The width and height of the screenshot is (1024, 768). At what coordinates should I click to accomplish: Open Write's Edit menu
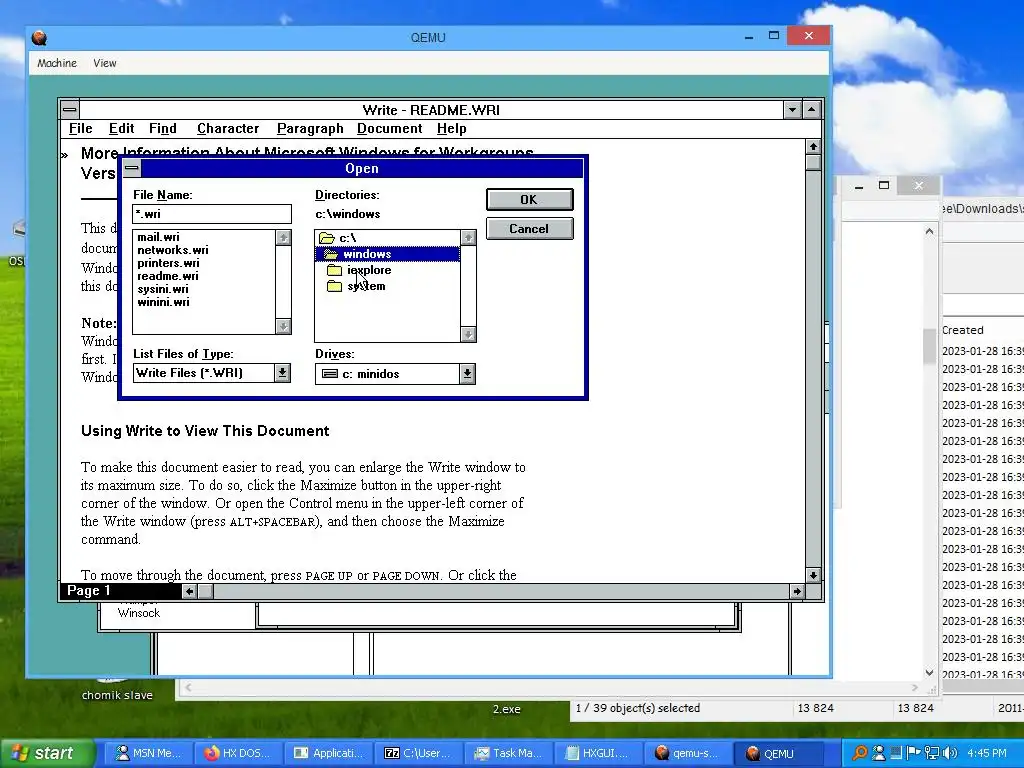pos(121,129)
